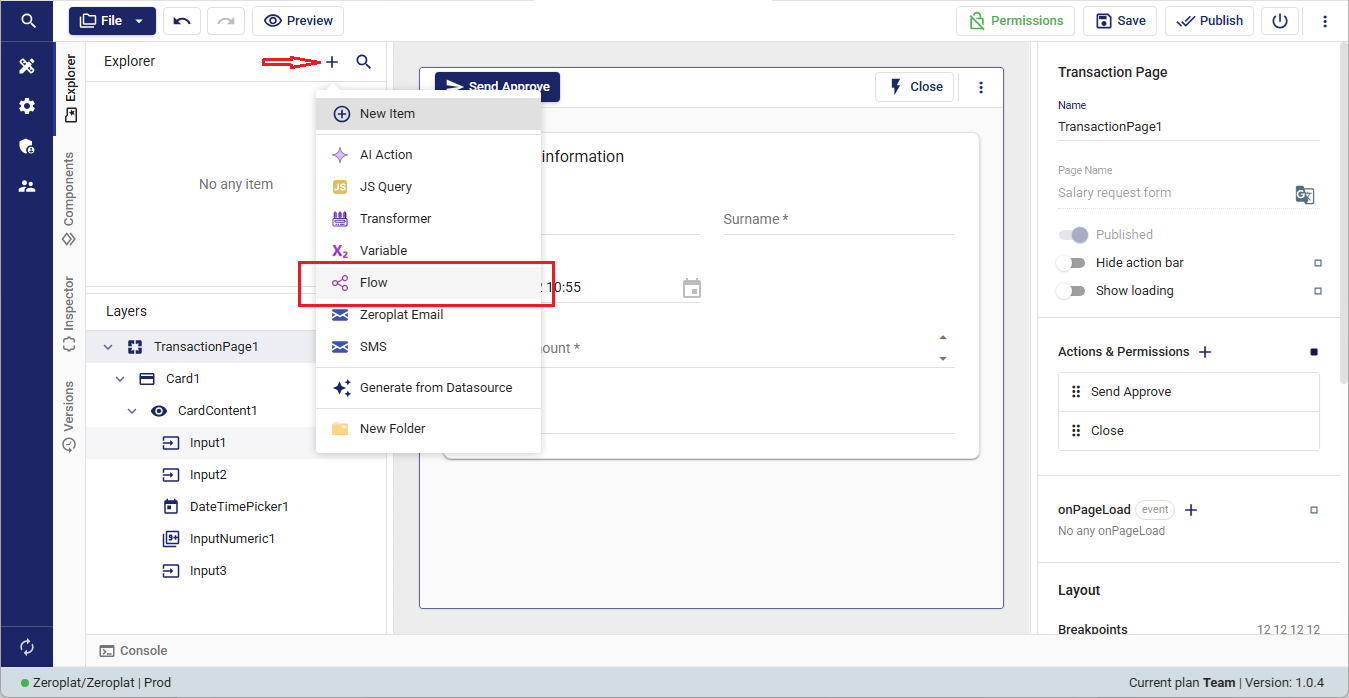Click the translate icon beside Page Name
Viewport: 1349px width, 698px height.
click(x=1304, y=194)
